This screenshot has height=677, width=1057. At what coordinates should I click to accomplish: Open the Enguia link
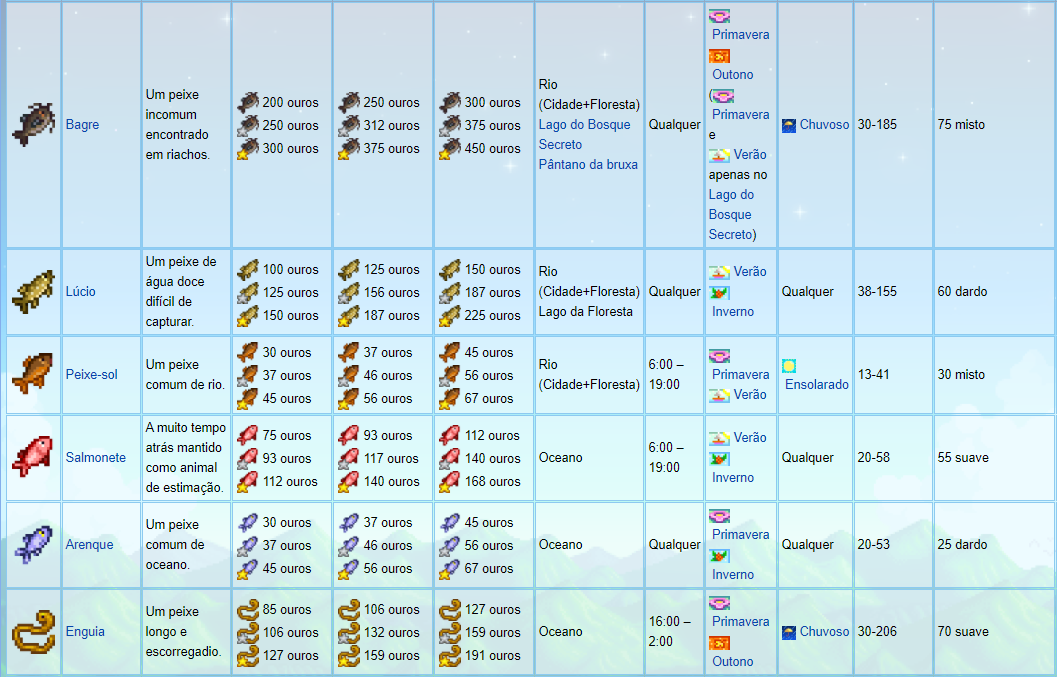(x=85, y=631)
